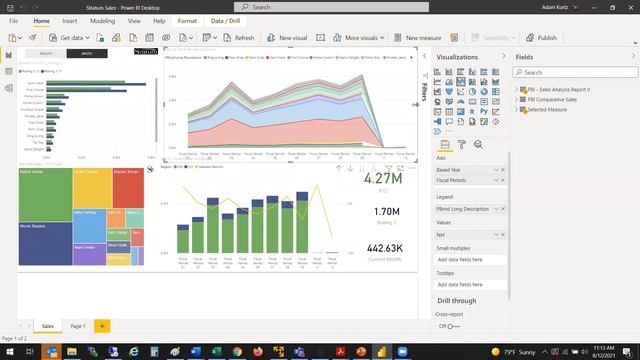Expand PBI - Sales Analysis Report II table
This screenshot has width=640, height=360.
(516, 89)
